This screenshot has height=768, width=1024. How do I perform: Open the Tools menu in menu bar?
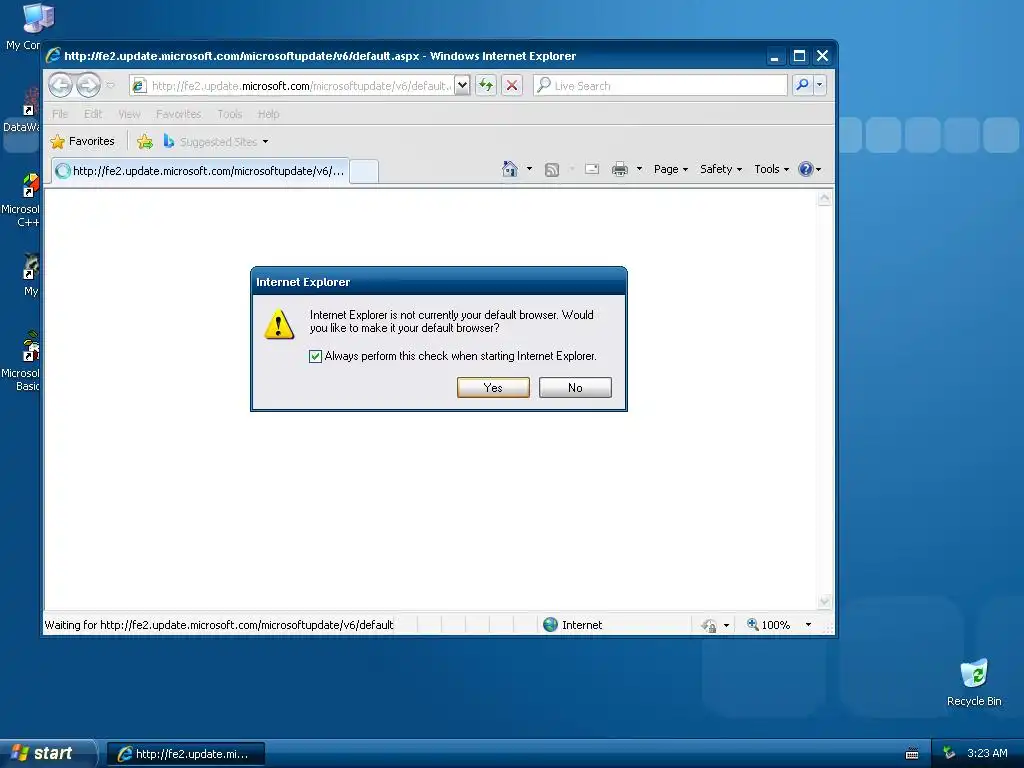[x=230, y=114]
